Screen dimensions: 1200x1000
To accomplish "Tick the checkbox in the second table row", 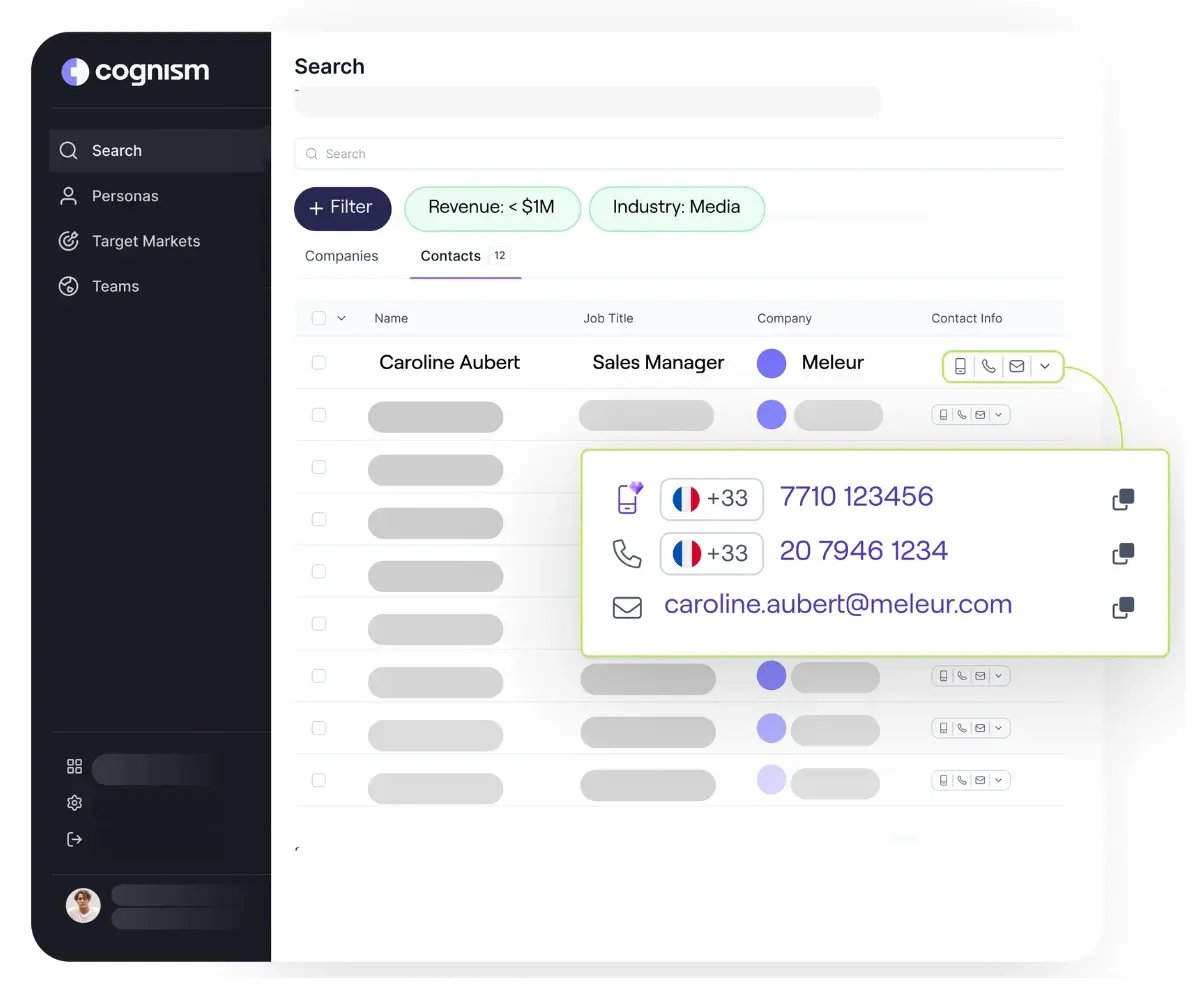I will pos(319,415).
